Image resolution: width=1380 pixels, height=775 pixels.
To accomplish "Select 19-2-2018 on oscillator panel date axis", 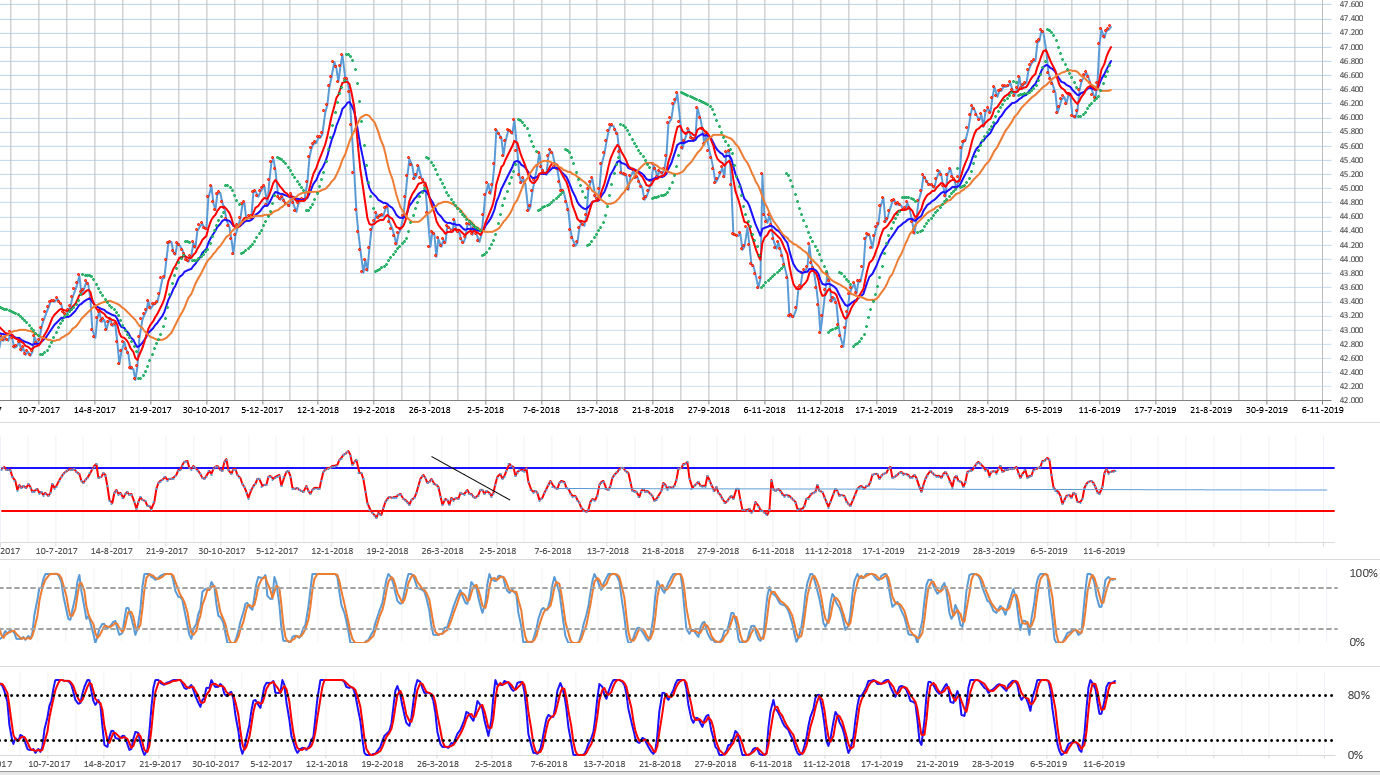I will click(387, 551).
